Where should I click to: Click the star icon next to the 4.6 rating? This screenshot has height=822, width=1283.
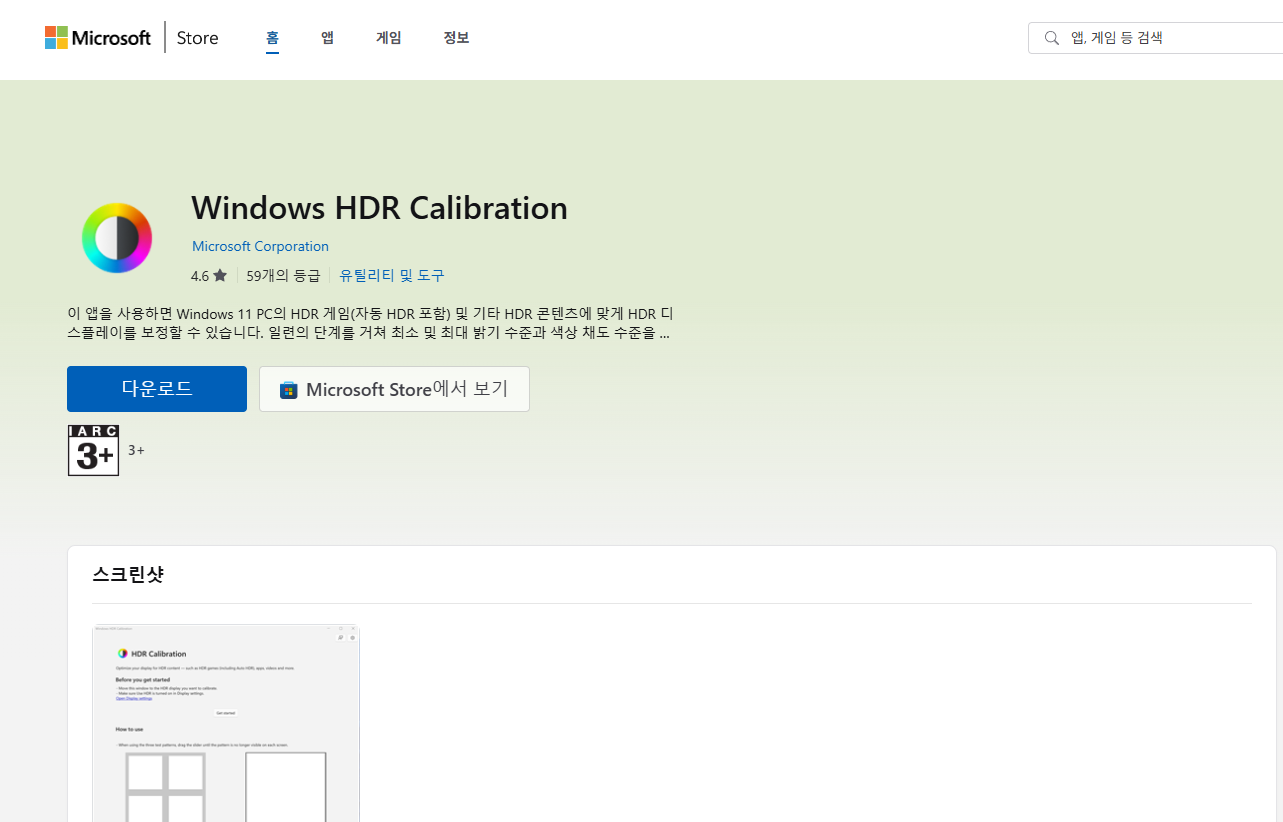coord(221,274)
